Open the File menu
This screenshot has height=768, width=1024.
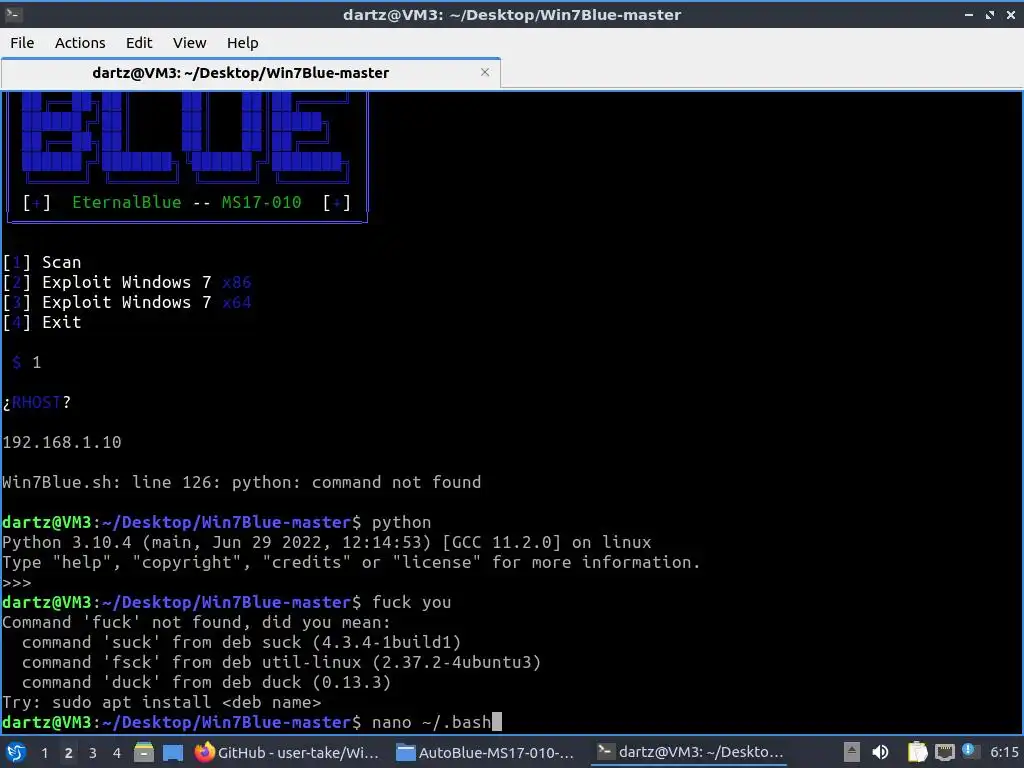point(22,43)
